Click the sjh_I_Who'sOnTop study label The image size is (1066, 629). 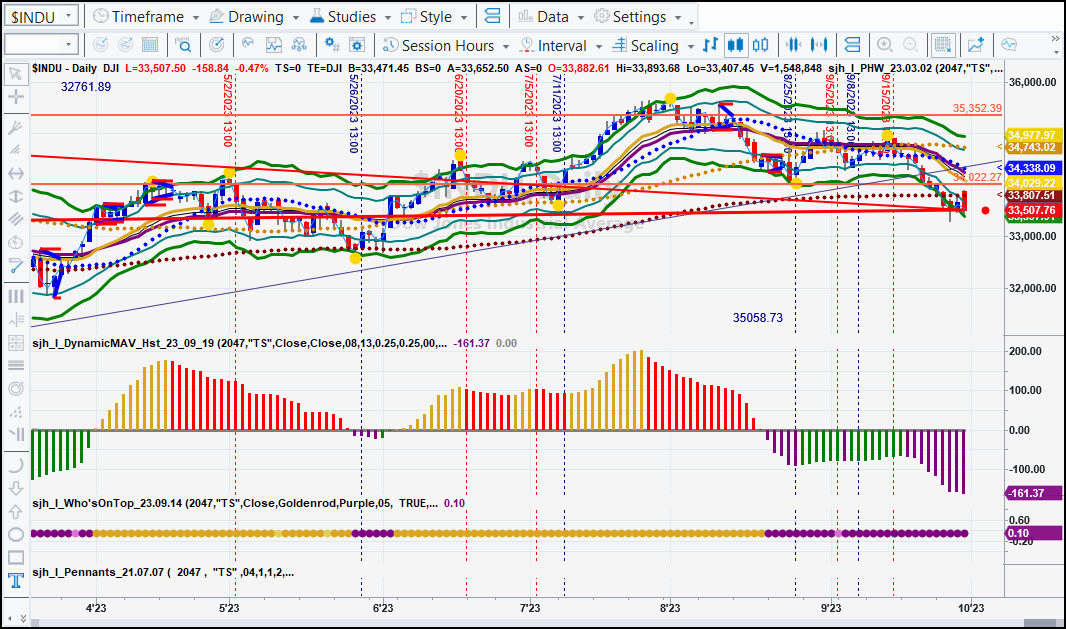[235, 503]
